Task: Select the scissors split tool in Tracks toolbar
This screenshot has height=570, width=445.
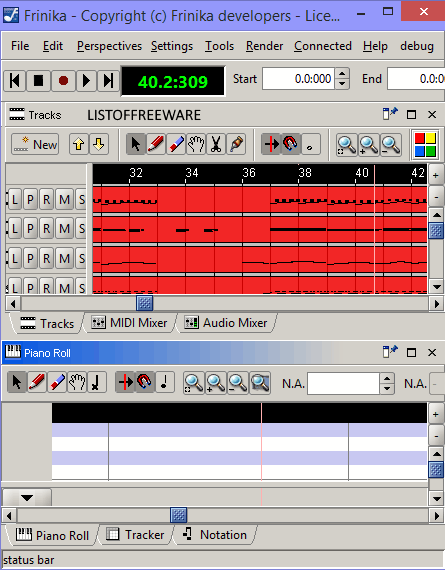Action: pyautogui.click(x=216, y=144)
